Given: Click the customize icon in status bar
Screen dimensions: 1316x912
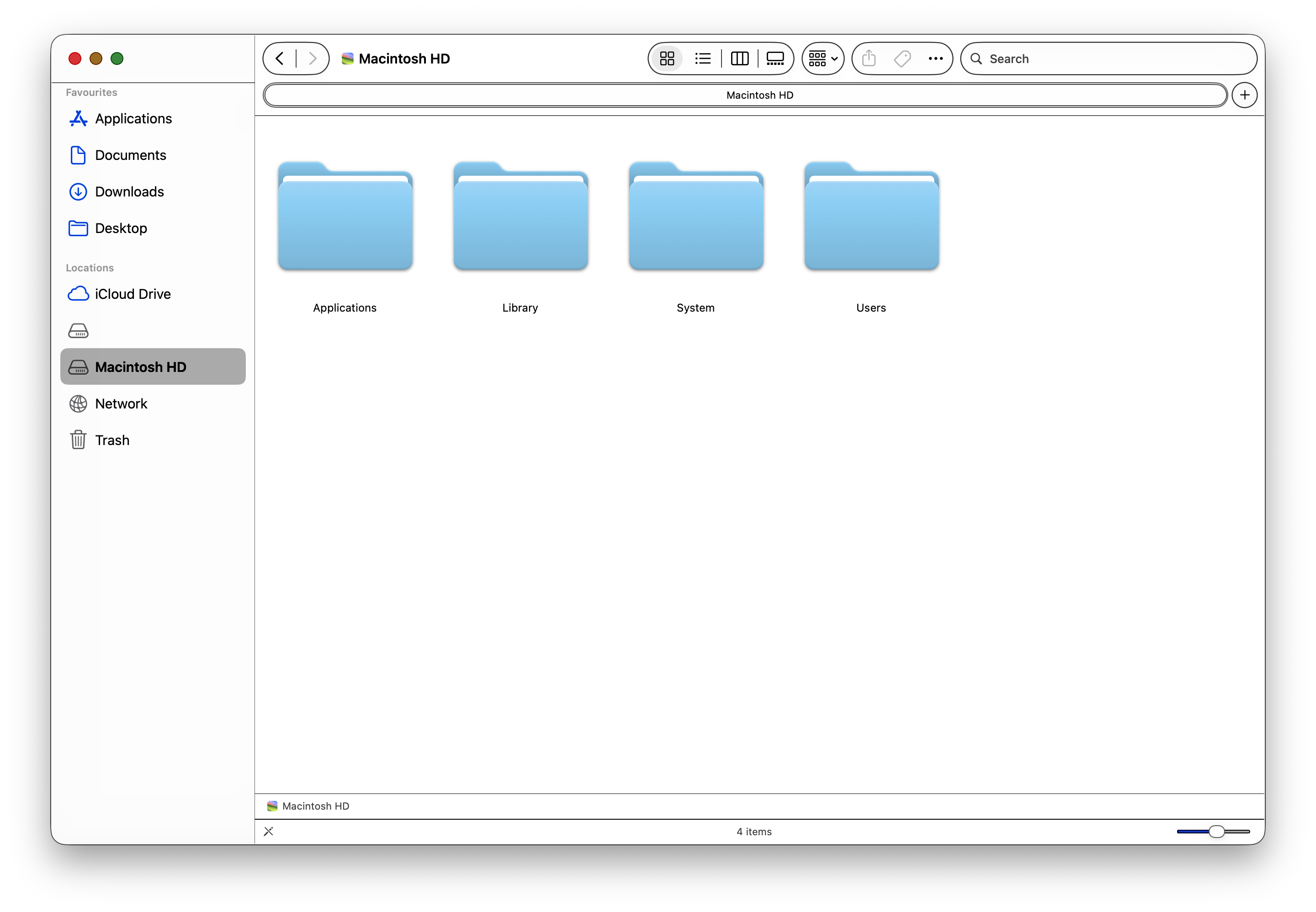Looking at the screenshot, I should pyautogui.click(x=269, y=832).
